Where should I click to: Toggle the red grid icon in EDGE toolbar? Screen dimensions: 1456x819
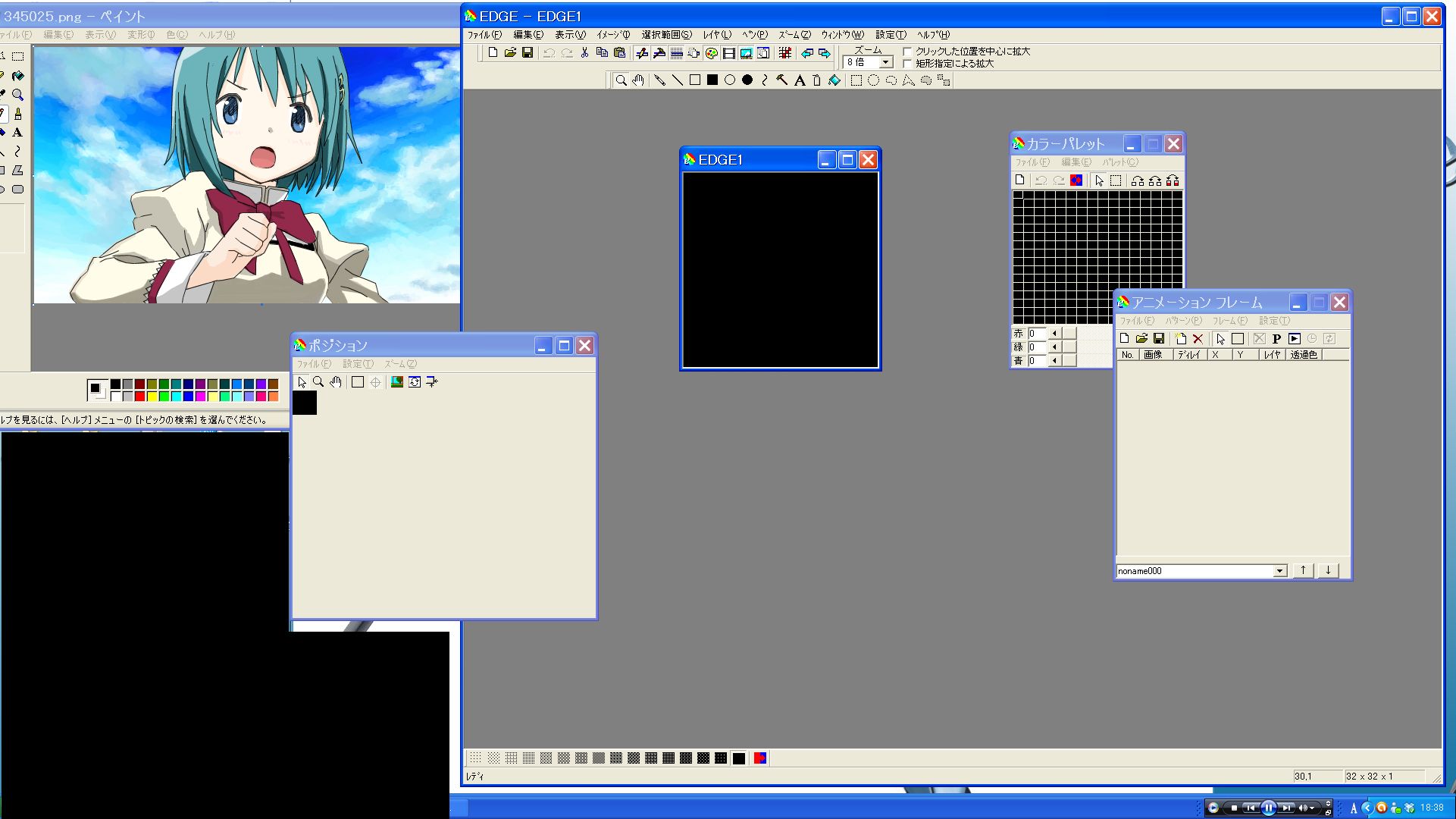(x=785, y=53)
